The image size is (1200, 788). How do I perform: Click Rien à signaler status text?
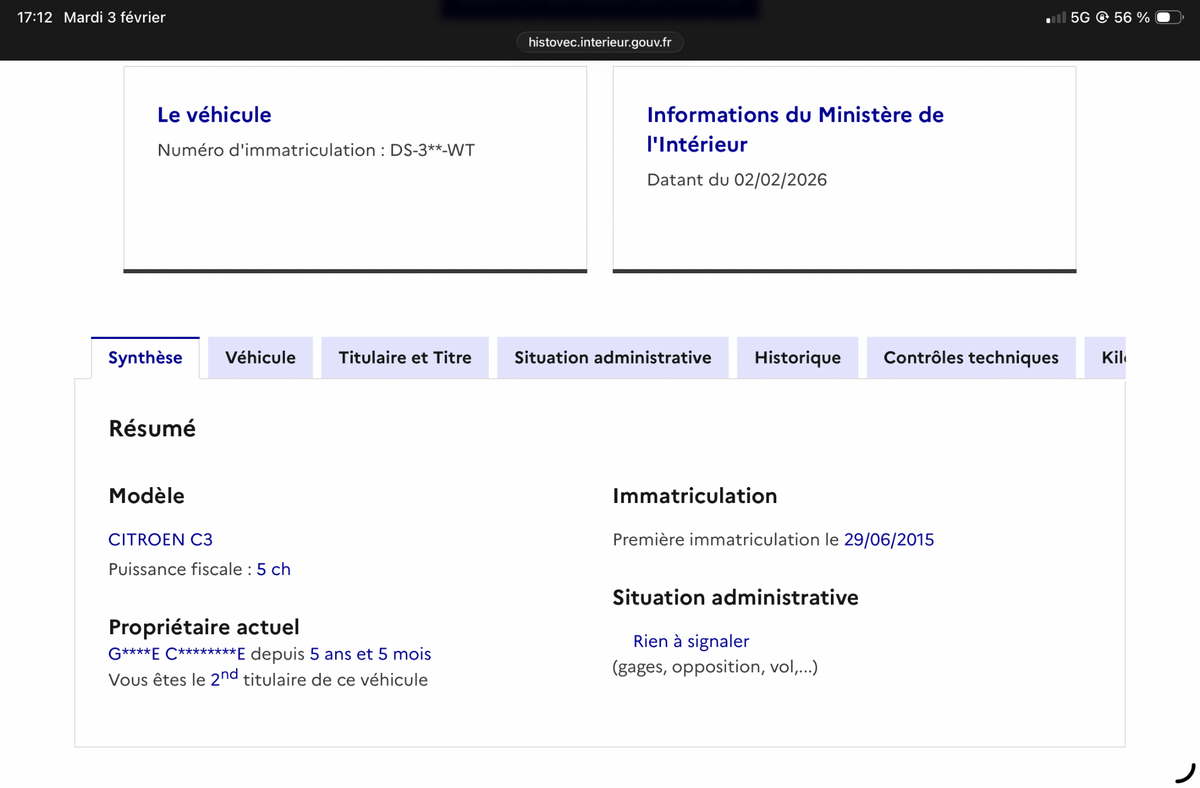click(691, 641)
